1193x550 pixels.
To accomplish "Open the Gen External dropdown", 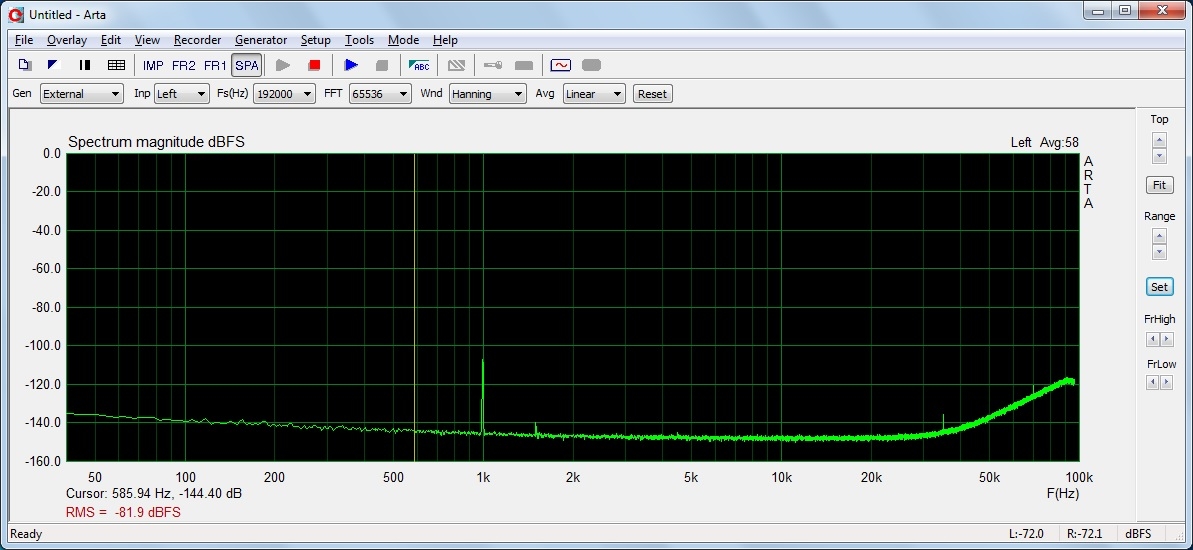I will tap(81, 94).
